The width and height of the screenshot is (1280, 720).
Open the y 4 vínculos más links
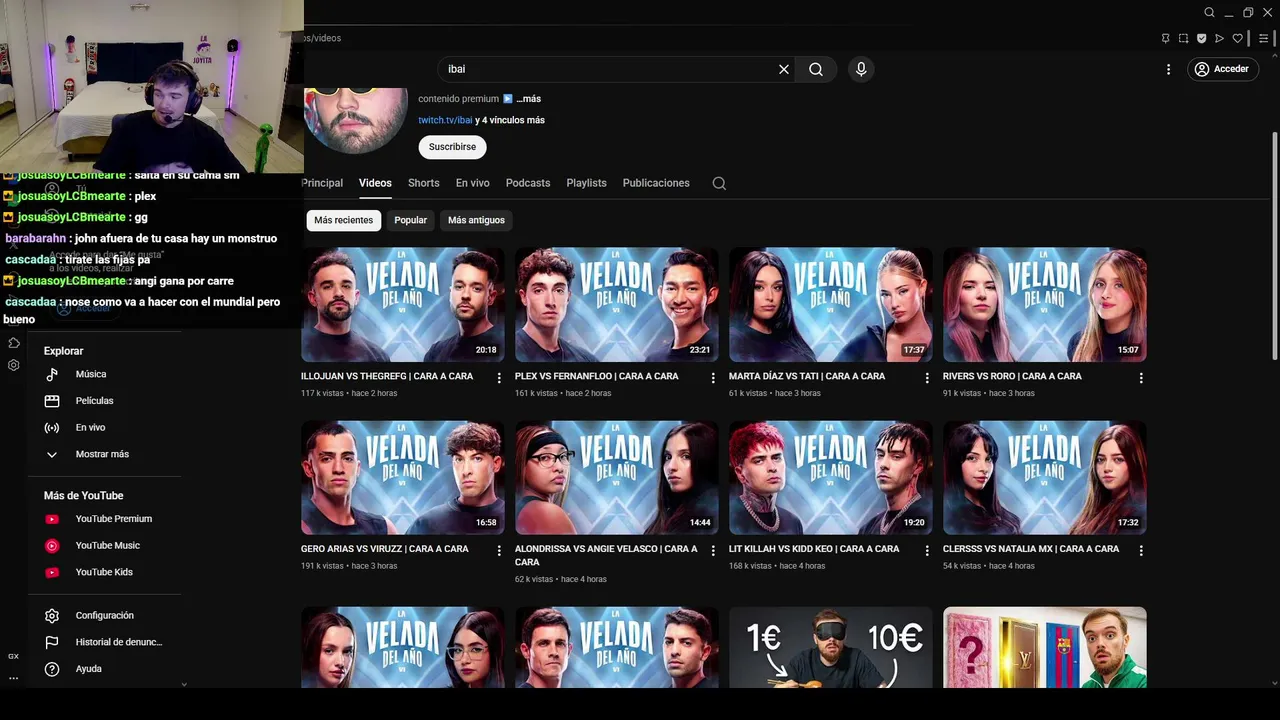[x=510, y=120]
